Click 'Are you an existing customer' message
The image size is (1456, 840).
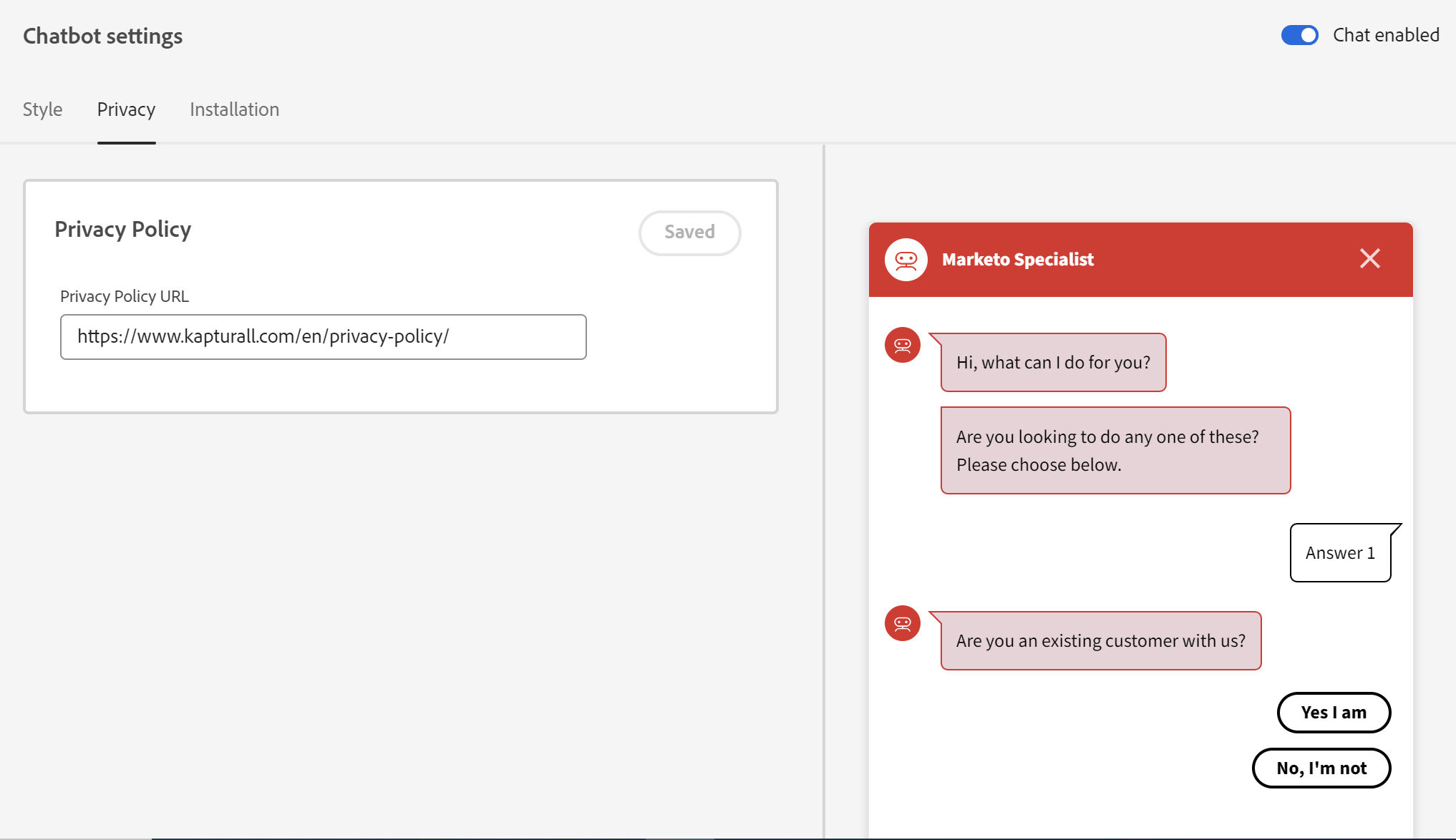pyautogui.click(x=1100, y=641)
